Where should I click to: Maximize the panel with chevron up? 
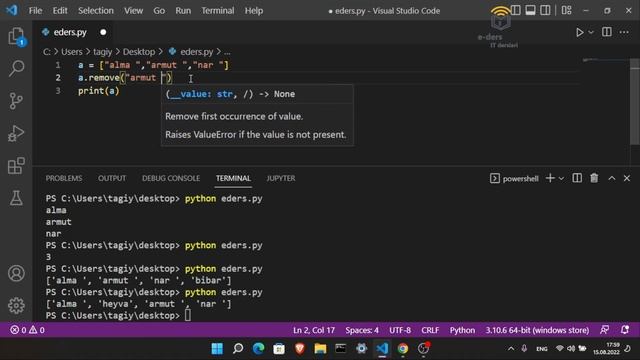[611, 178]
